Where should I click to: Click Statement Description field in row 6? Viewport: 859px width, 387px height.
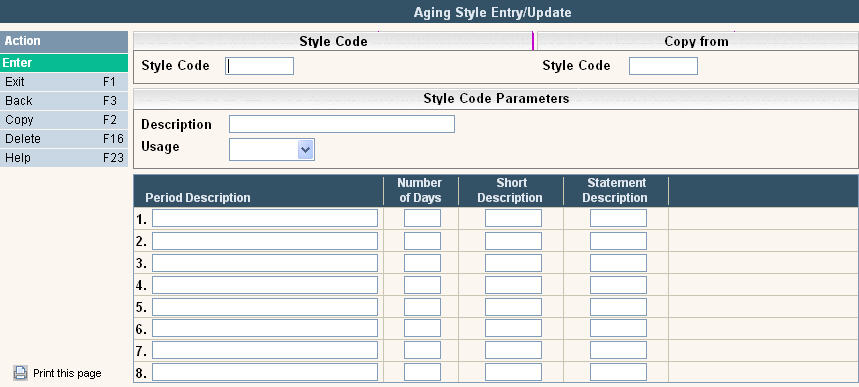[619, 328]
